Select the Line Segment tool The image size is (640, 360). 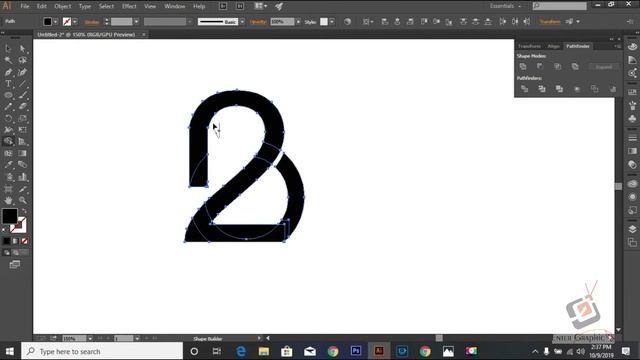click(x=22, y=84)
